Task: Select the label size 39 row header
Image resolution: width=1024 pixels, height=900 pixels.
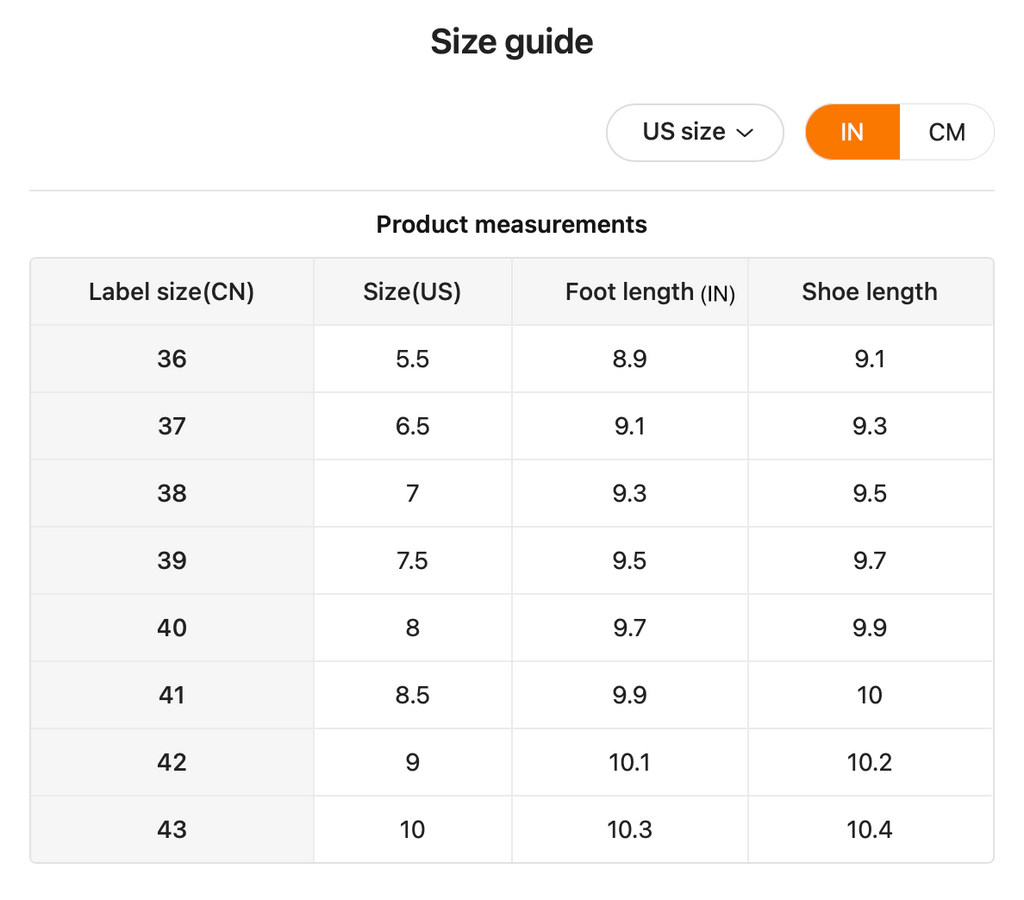Action: coord(171,560)
